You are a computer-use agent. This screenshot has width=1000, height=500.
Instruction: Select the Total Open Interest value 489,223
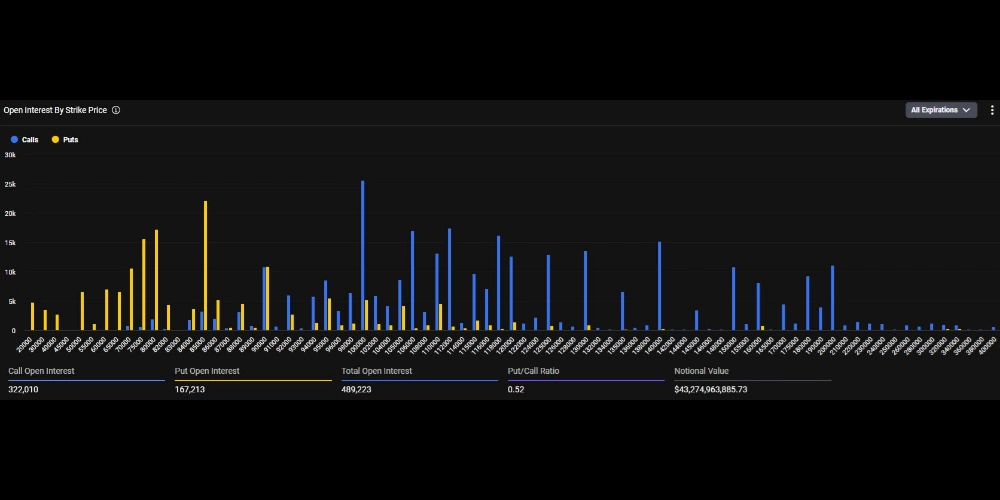359,388
